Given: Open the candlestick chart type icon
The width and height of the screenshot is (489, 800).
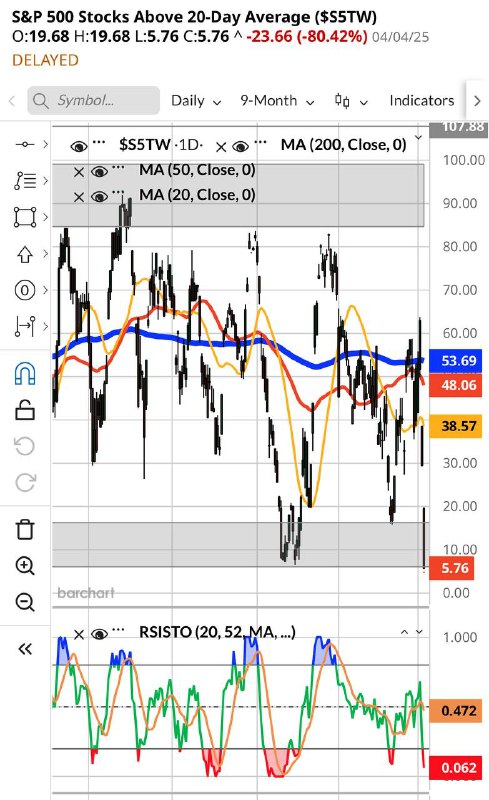Looking at the screenshot, I should pyautogui.click(x=341, y=101).
